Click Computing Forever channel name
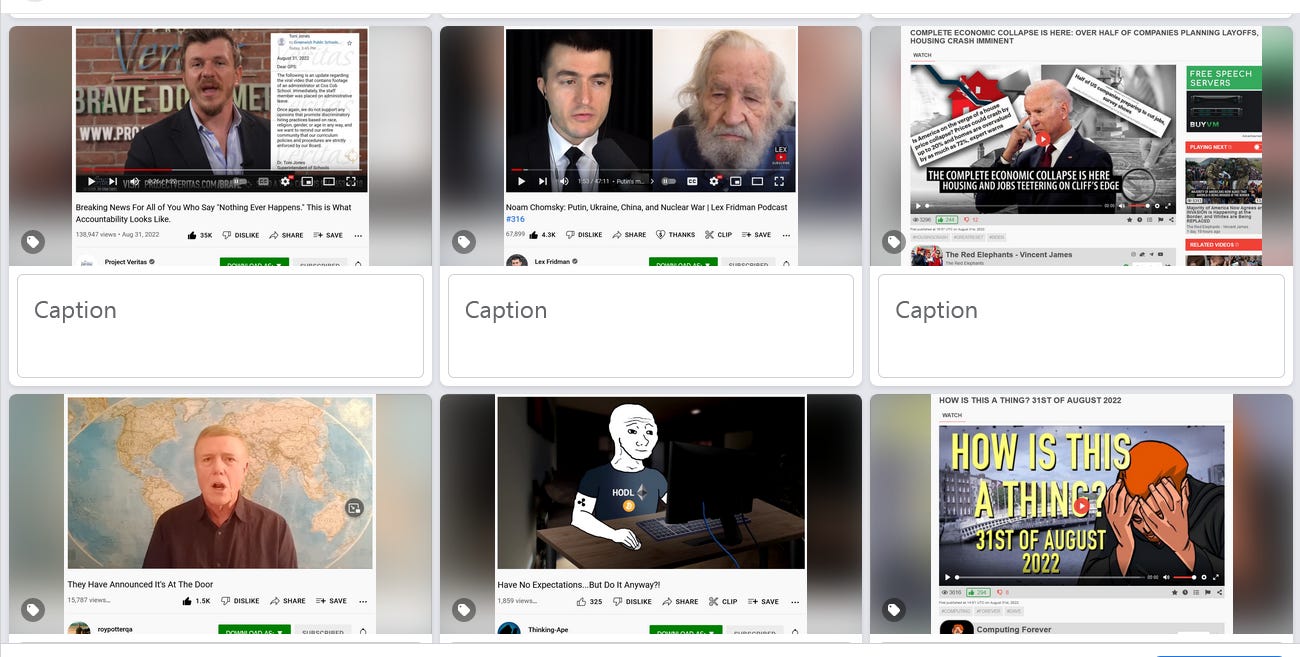The image size is (1300, 657). [x=1014, y=630]
